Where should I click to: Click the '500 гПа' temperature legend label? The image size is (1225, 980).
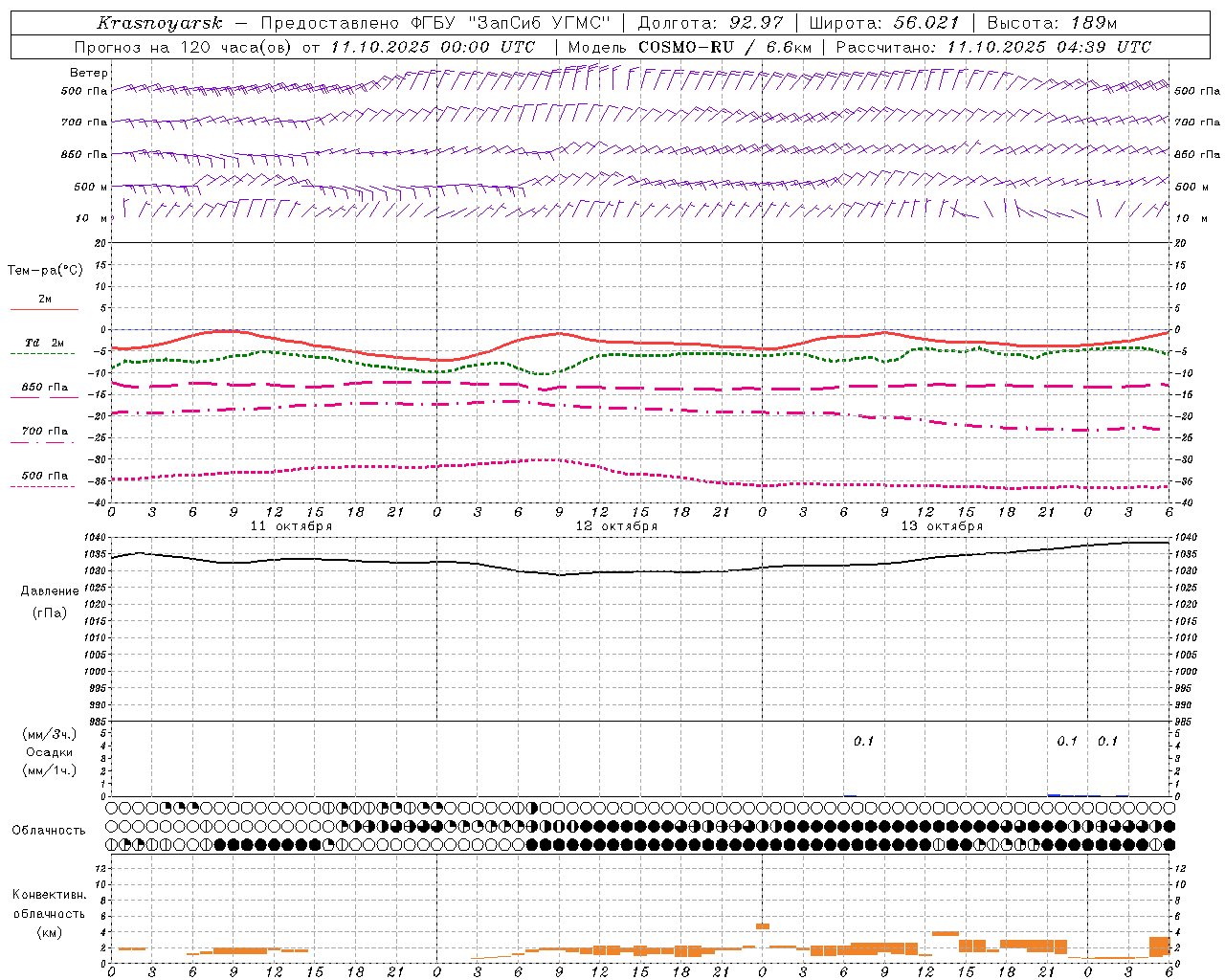click(x=45, y=476)
